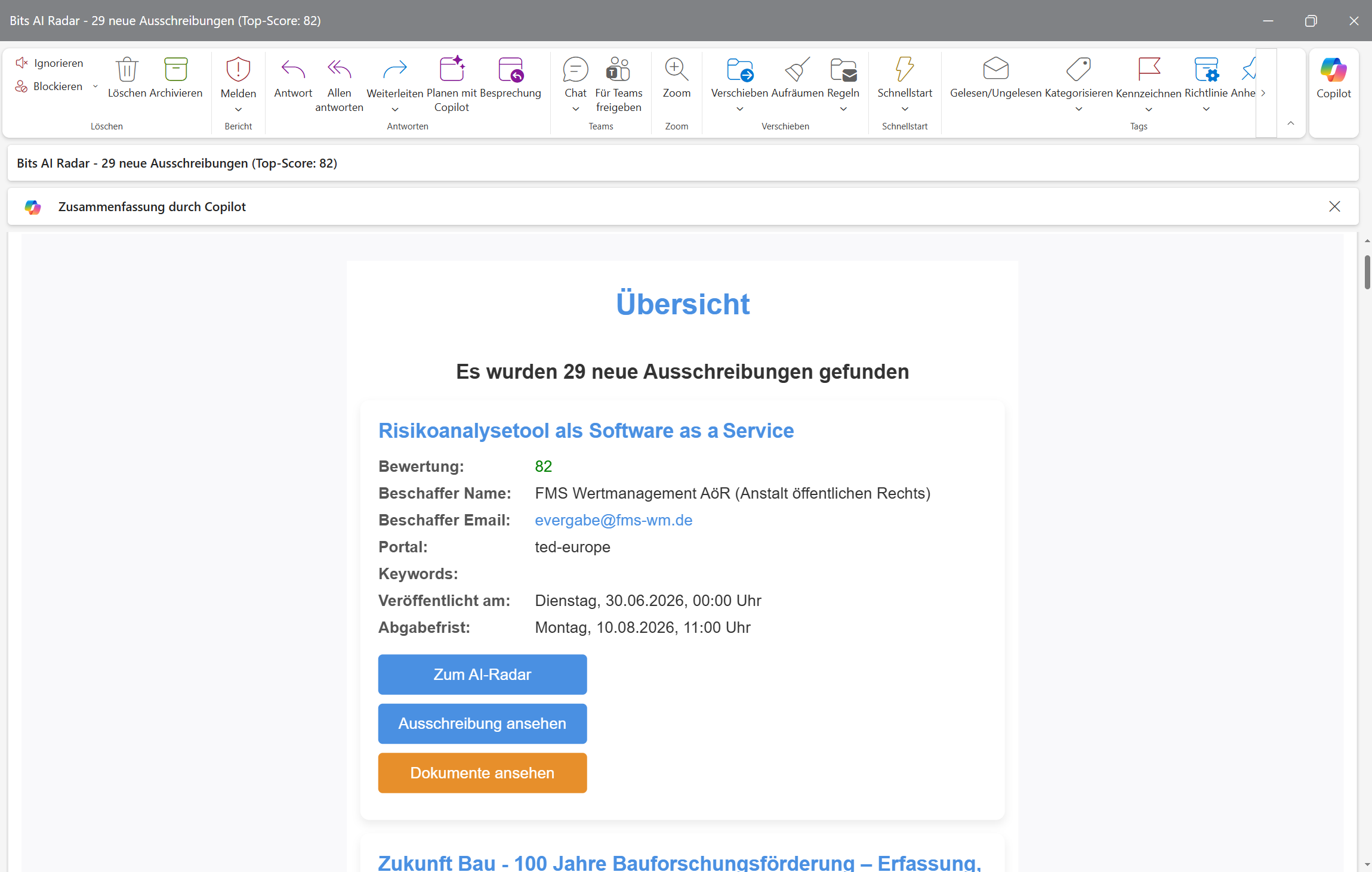This screenshot has width=1372, height=872.
Task: Toggle Gelesen/Ungelesen envelope icon
Action: [995, 69]
